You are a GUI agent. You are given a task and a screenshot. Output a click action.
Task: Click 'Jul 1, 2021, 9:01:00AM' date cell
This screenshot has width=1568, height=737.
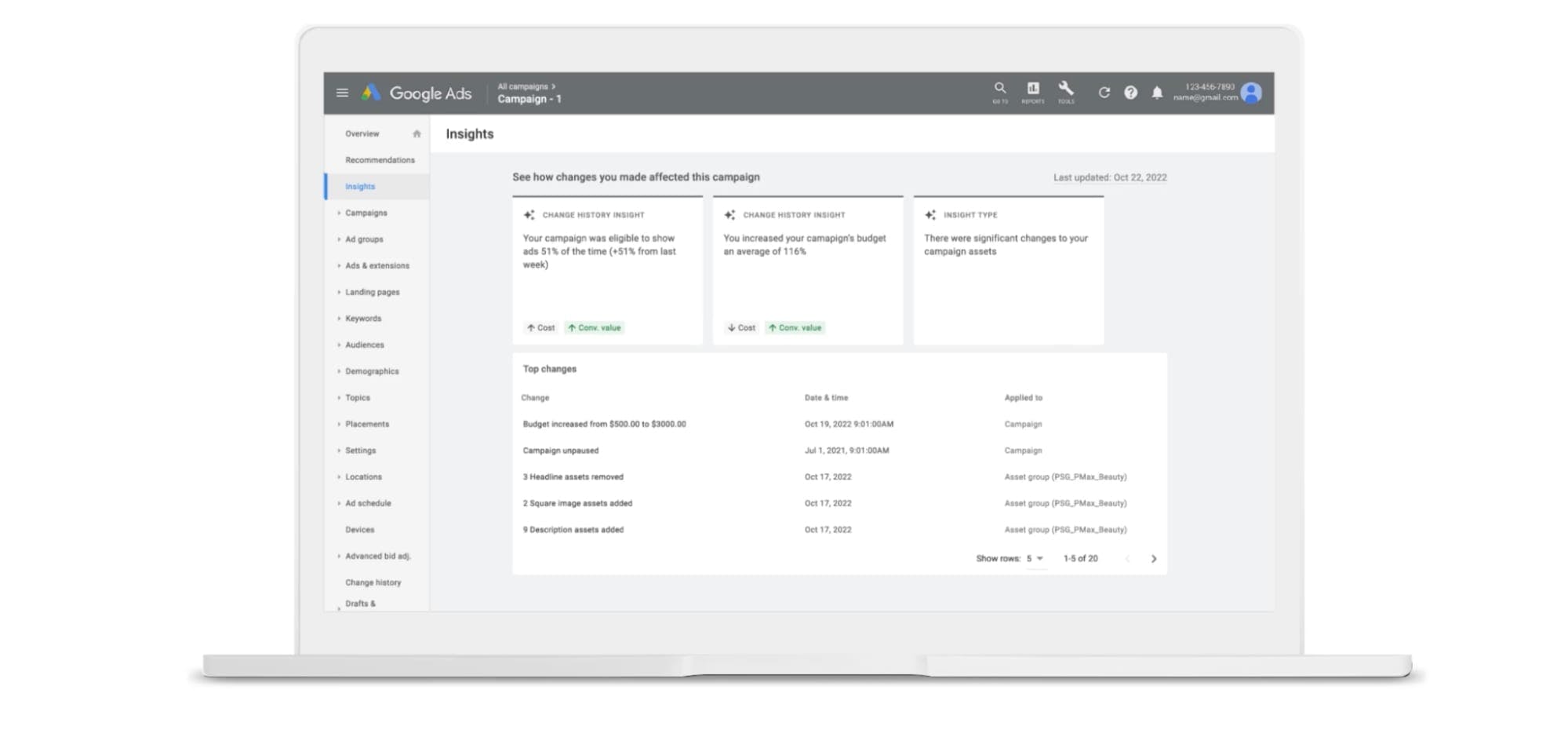(x=846, y=451)
